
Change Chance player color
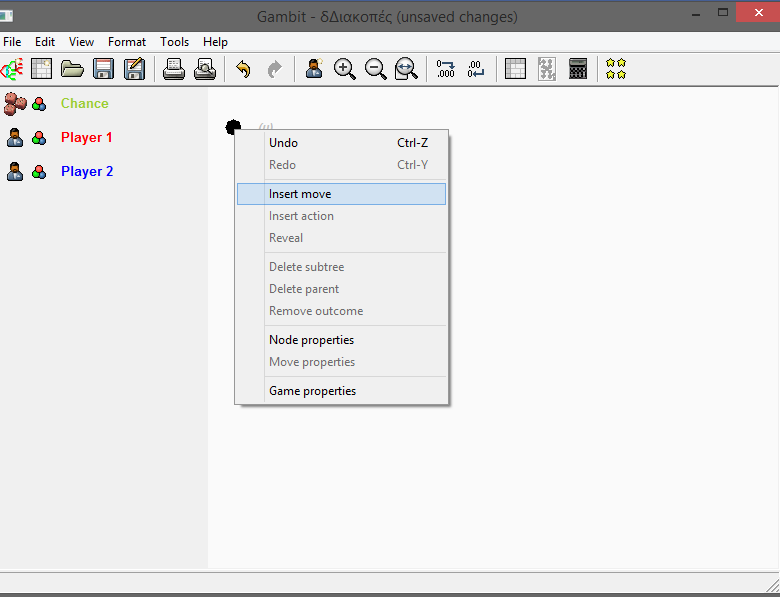click(x=39, y=104)
